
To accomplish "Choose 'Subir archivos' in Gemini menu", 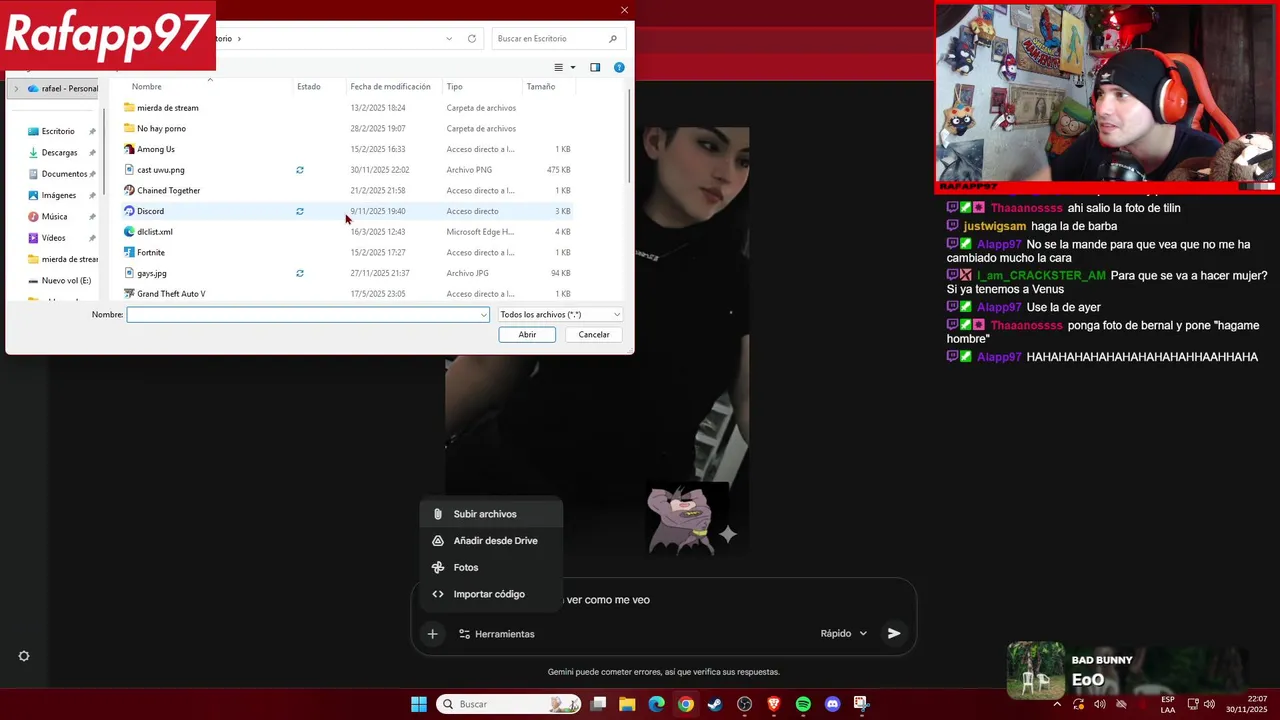I will pyautogui.click(x=491, y=514).
